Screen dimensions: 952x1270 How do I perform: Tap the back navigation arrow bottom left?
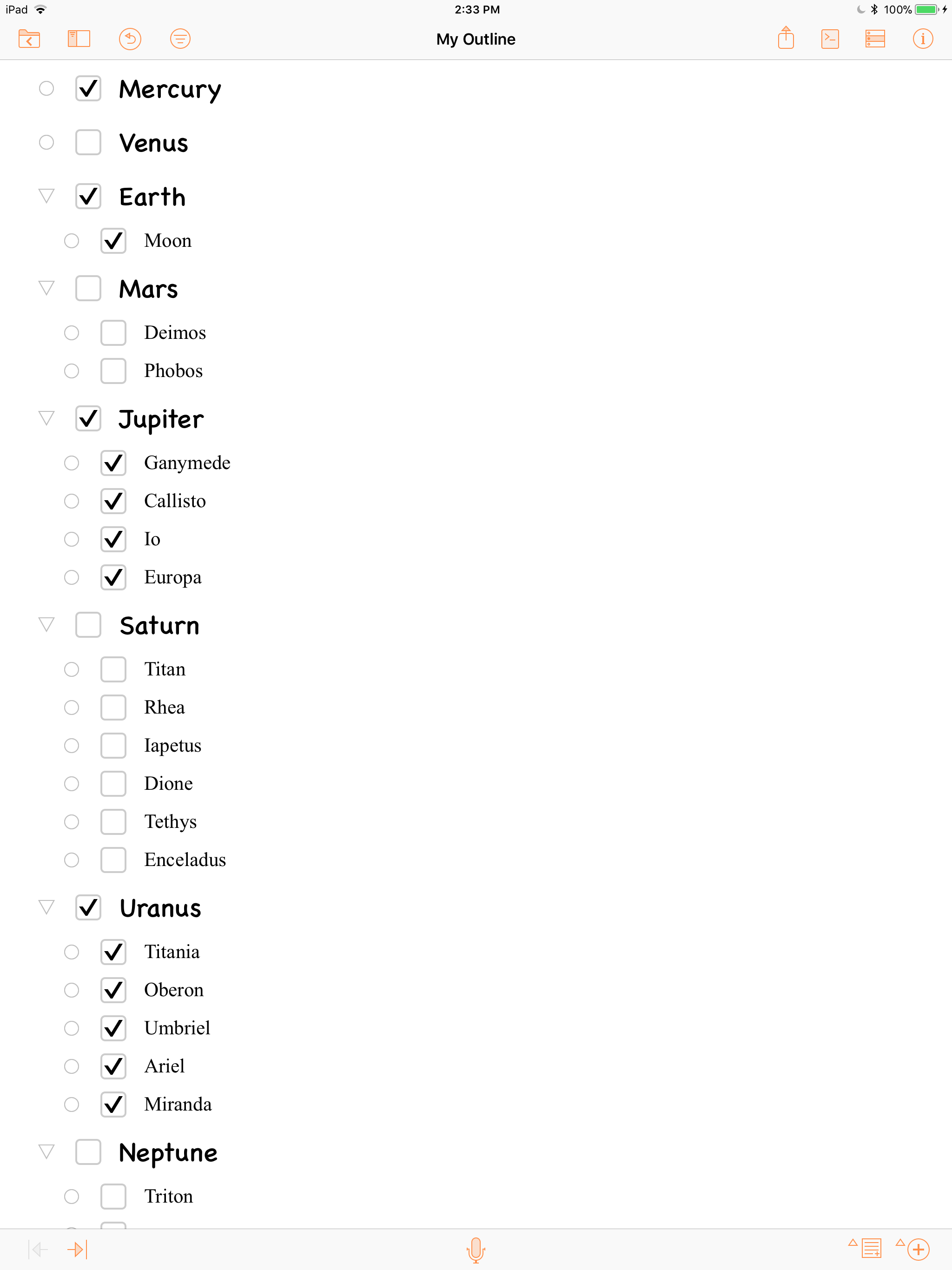[x=38, y=1249]
